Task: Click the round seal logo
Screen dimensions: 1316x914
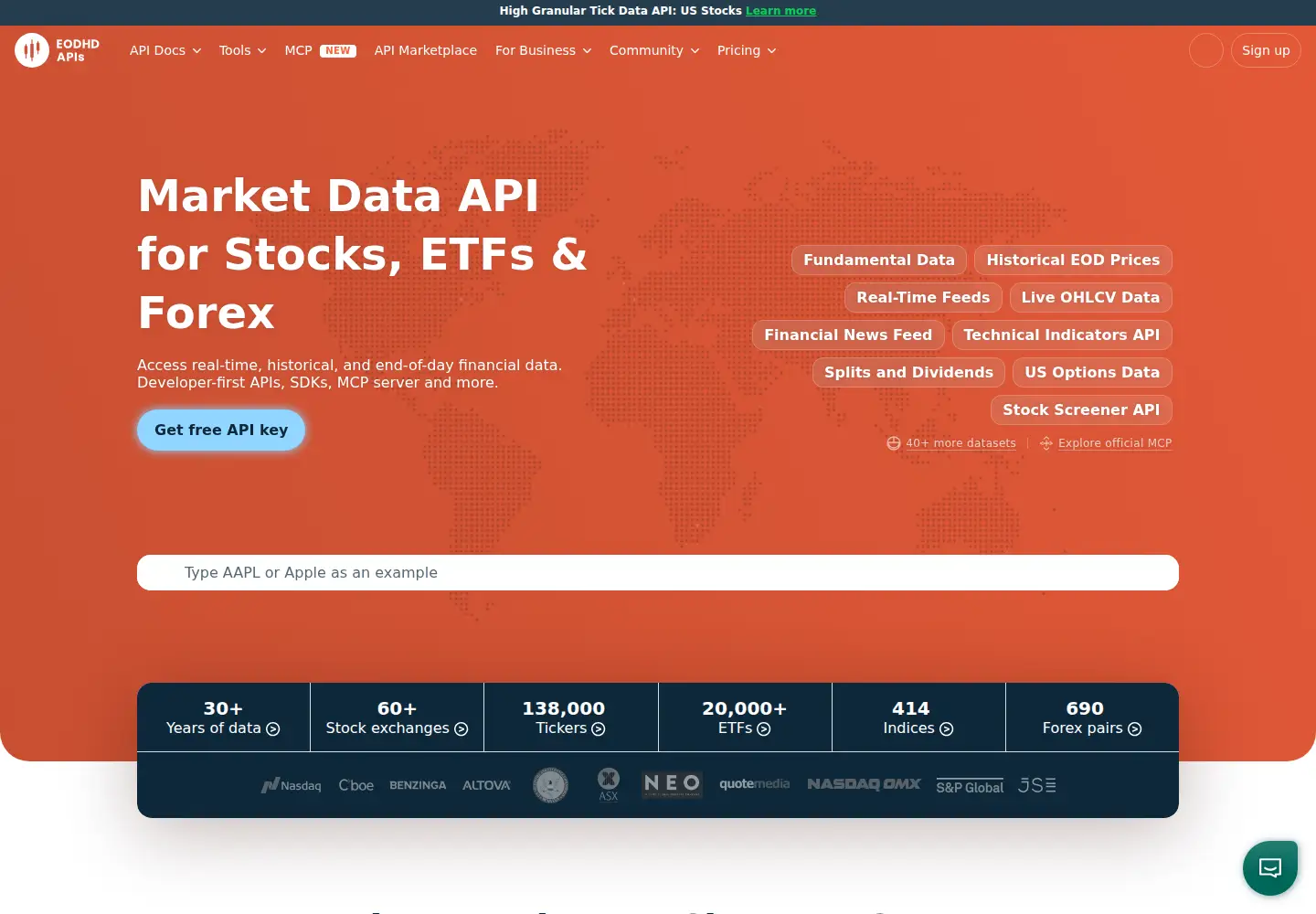Action: click(550, 785)
